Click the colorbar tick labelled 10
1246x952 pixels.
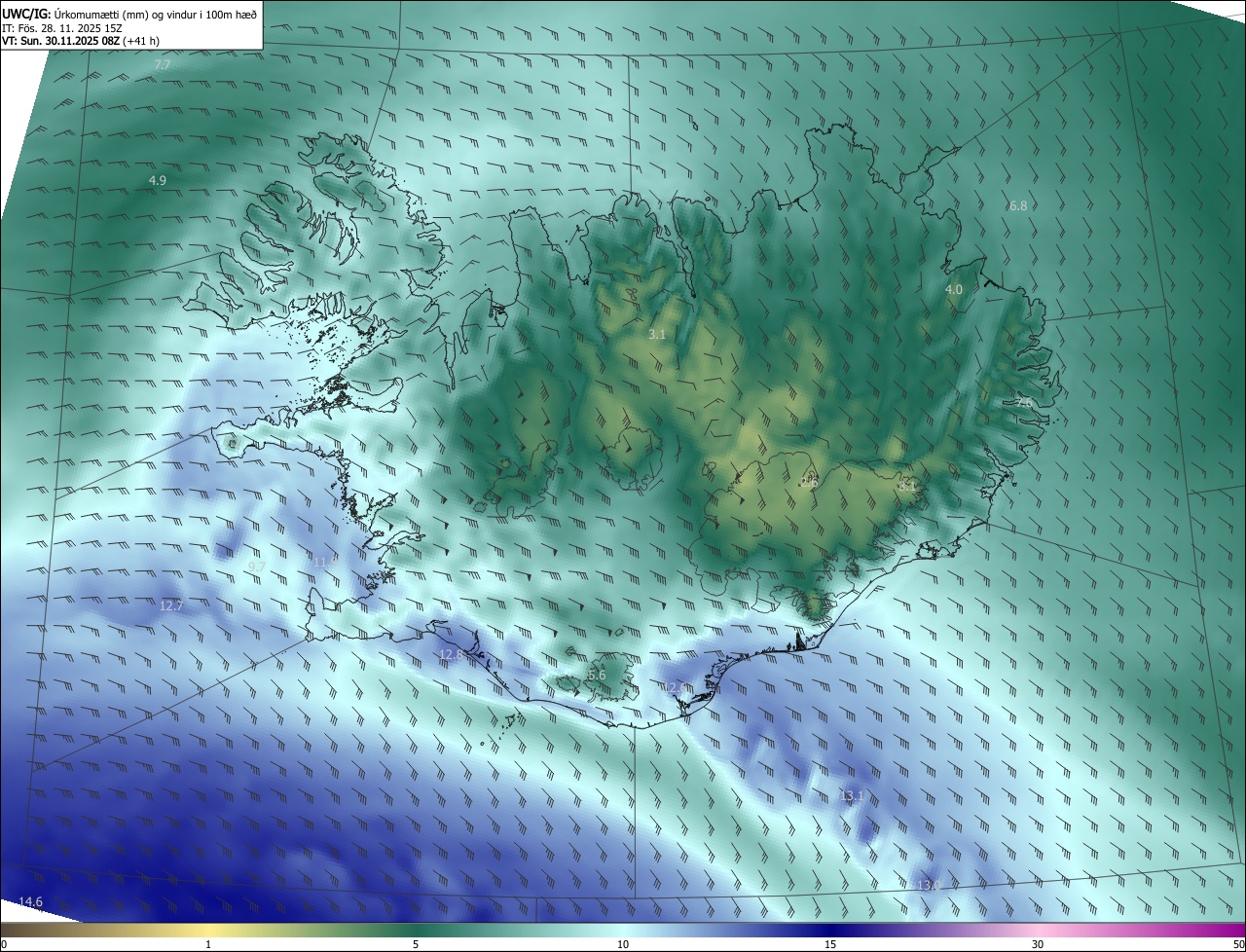pyautogui.click(x=623, y=945)
